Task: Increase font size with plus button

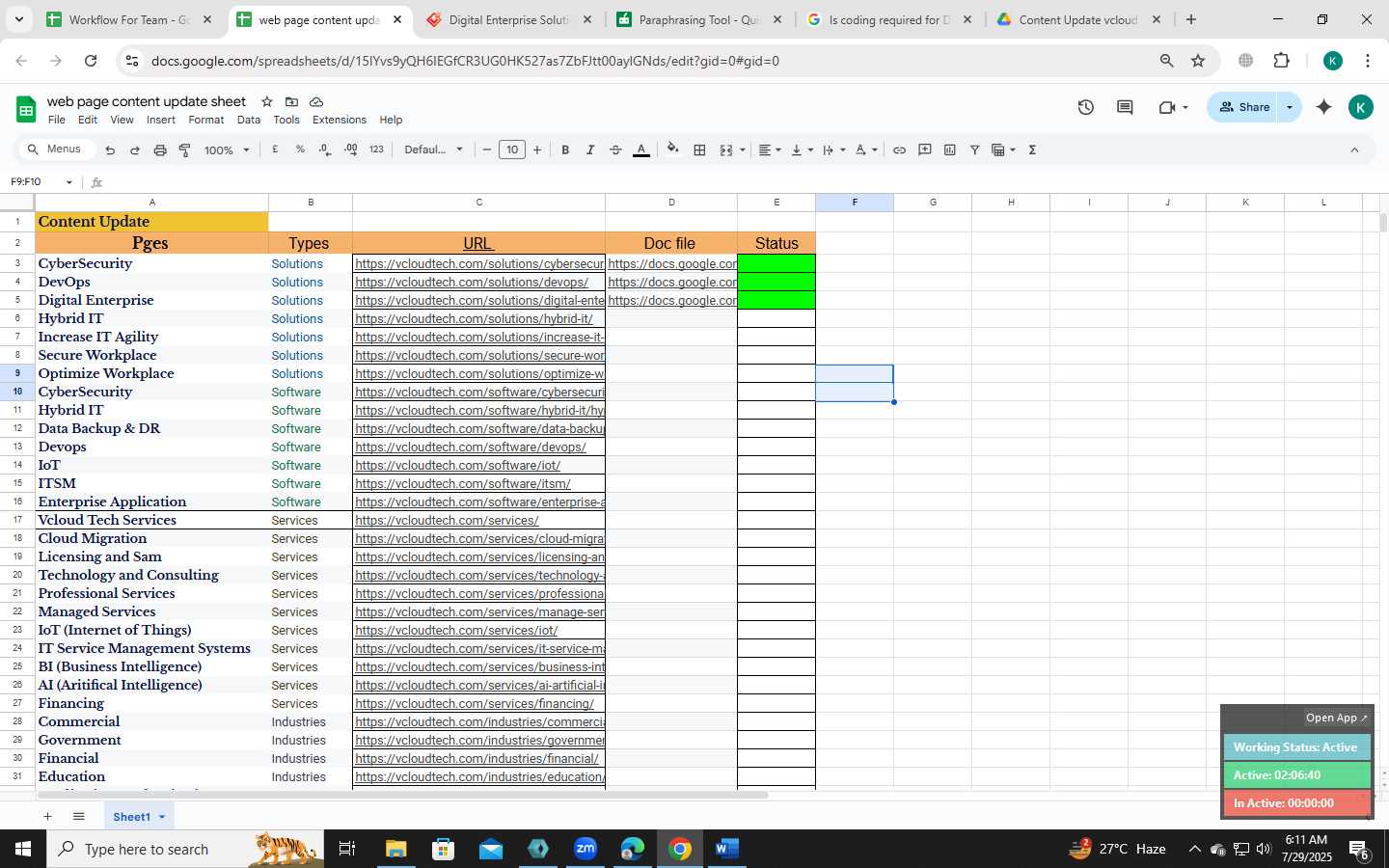Action: tap(537, 149)
